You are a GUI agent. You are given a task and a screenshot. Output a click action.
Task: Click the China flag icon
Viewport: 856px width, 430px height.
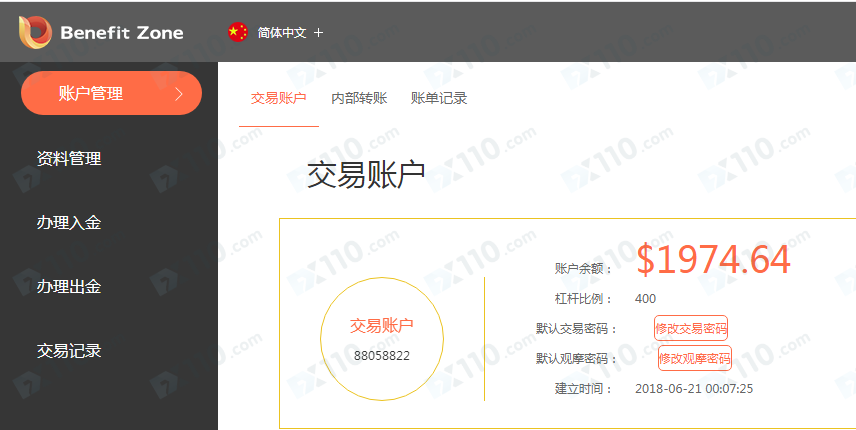coord(237,32)
